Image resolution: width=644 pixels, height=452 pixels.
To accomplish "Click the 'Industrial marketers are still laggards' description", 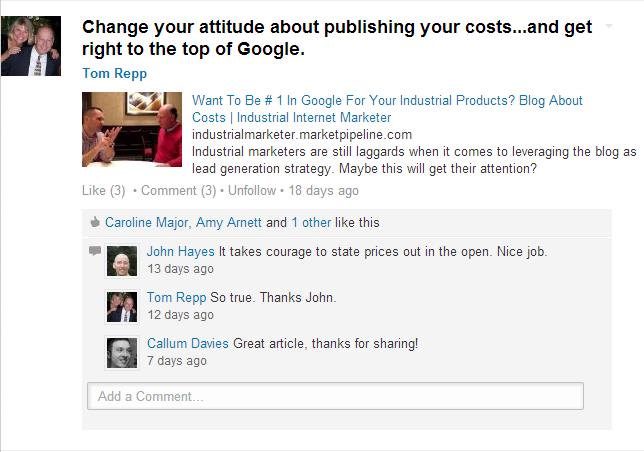I will tap(414, 160).
